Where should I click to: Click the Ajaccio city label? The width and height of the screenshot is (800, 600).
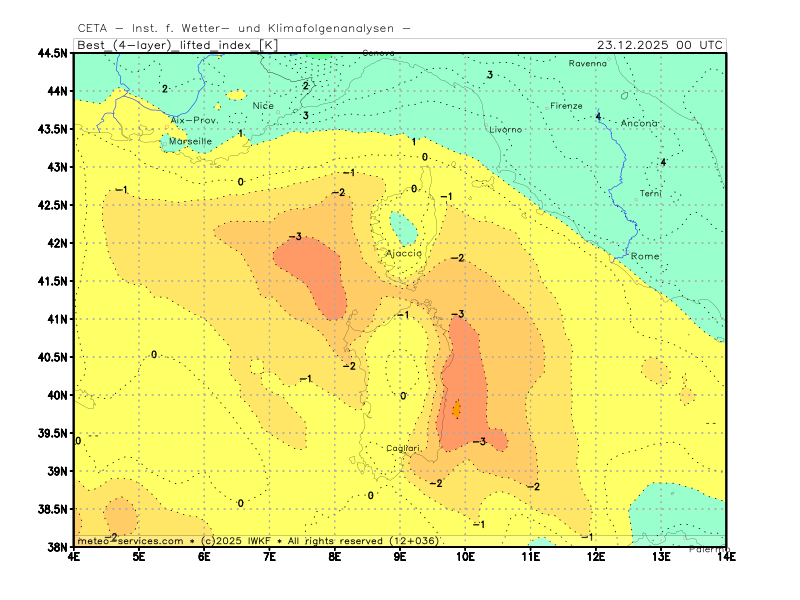click(404, 254)
